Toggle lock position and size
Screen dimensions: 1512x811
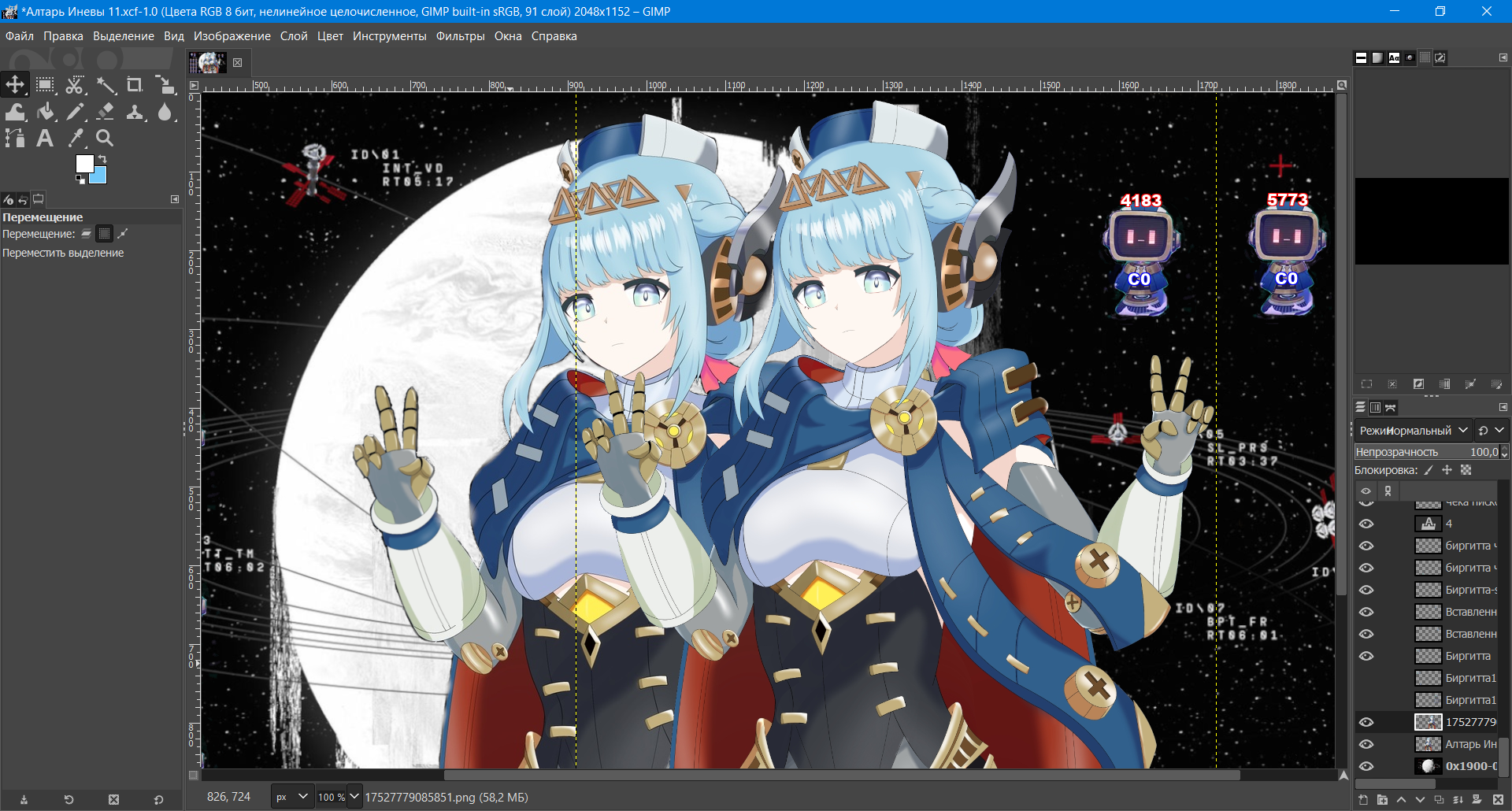[1447, 470]
